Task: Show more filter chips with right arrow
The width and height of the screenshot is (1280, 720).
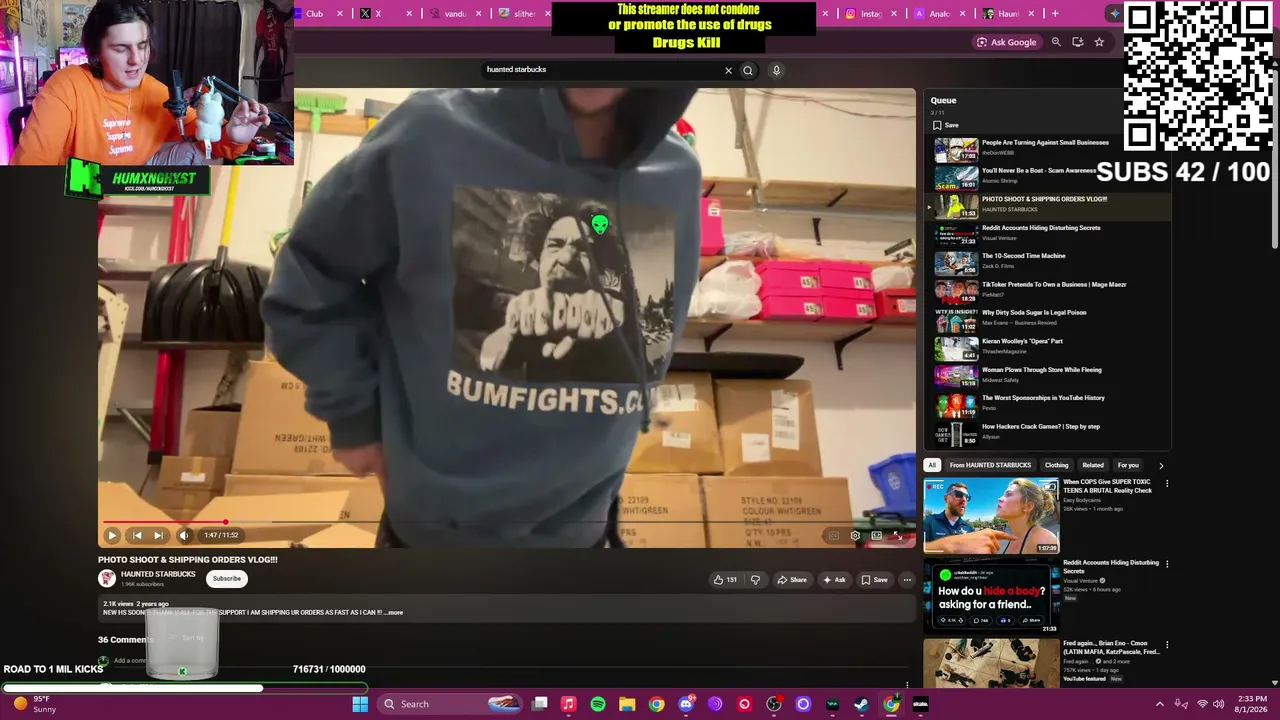Action: (x=1161, y=465)
